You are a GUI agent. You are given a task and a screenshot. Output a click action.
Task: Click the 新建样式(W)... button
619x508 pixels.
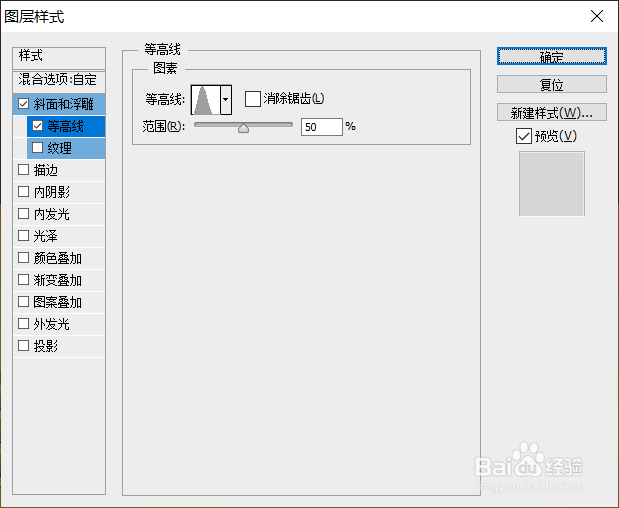click(x=551, y=112)
